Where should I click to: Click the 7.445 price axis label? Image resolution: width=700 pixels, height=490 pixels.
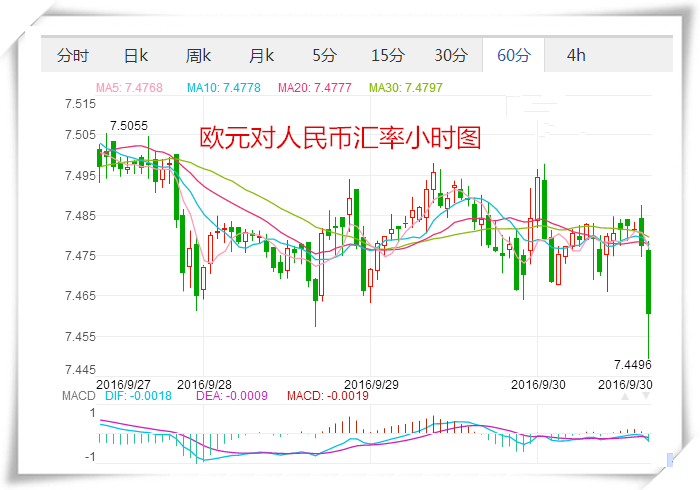pyautogui.click(x=80, y=370)
